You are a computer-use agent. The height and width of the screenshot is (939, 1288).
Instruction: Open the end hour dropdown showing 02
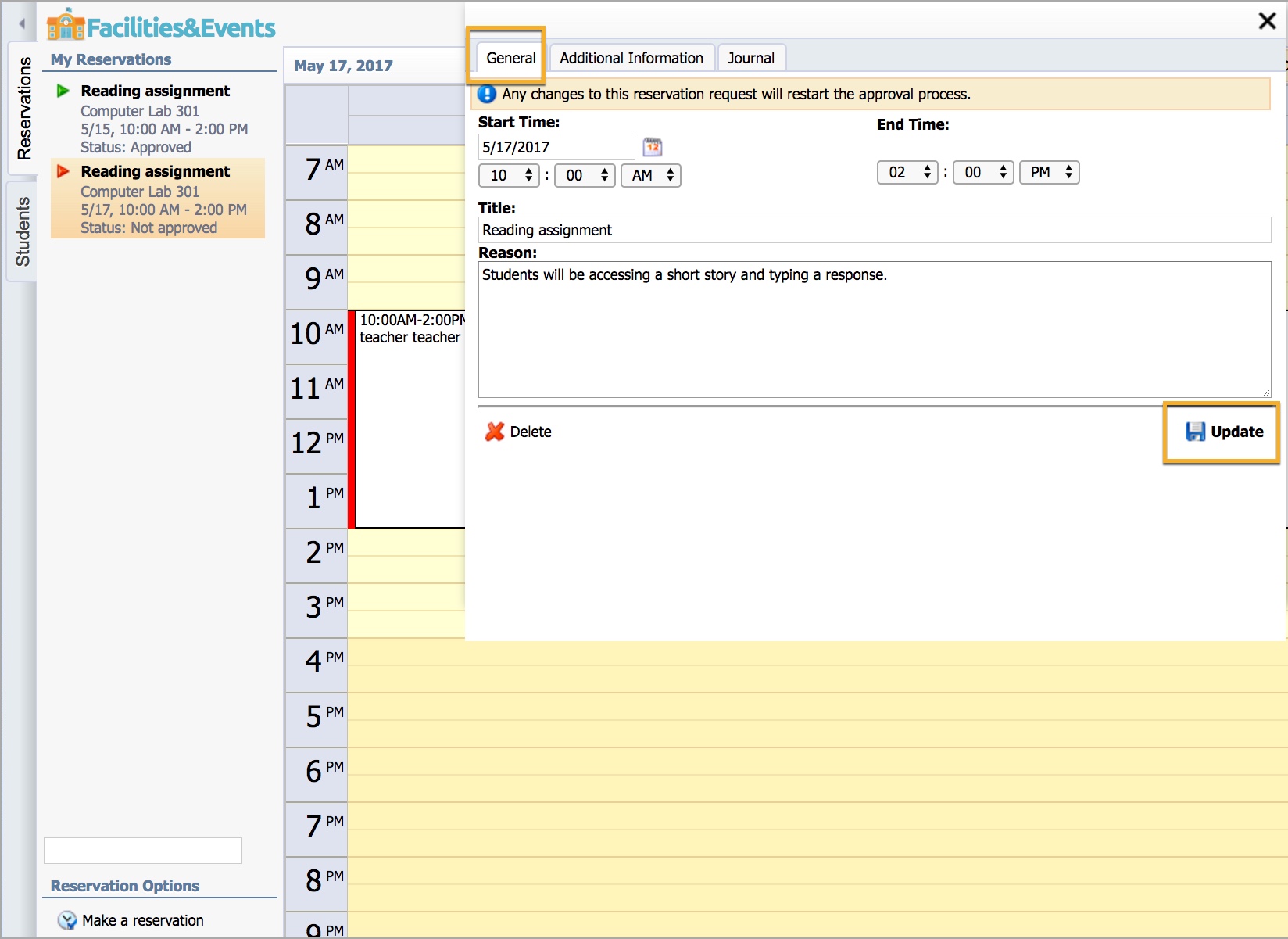coord(907,172)
